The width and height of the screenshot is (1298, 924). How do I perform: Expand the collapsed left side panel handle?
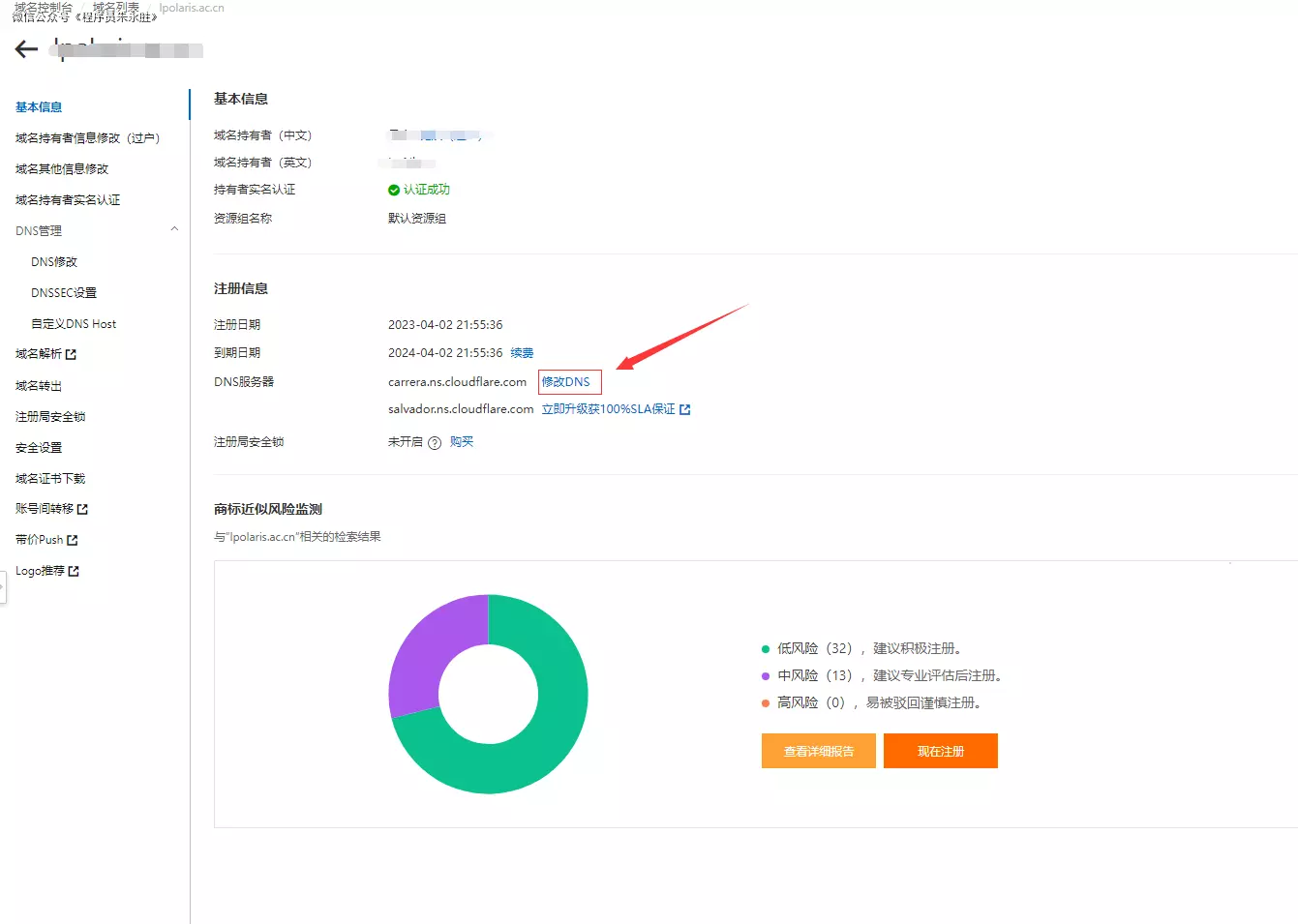point(3,586)
